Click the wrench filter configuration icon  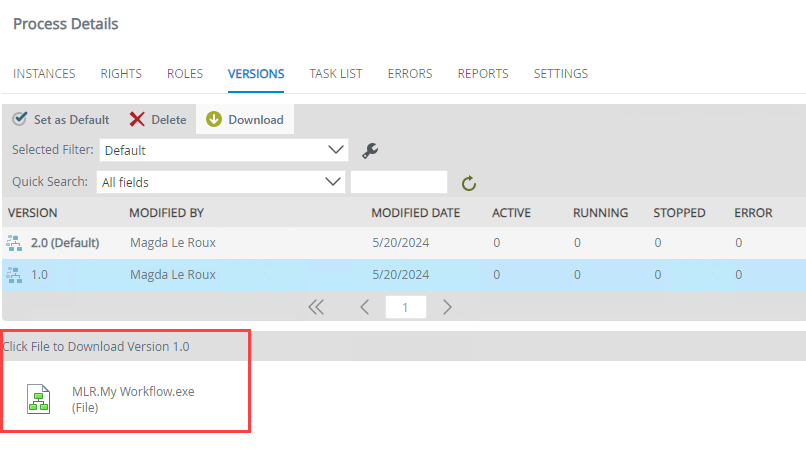[369, 151]
